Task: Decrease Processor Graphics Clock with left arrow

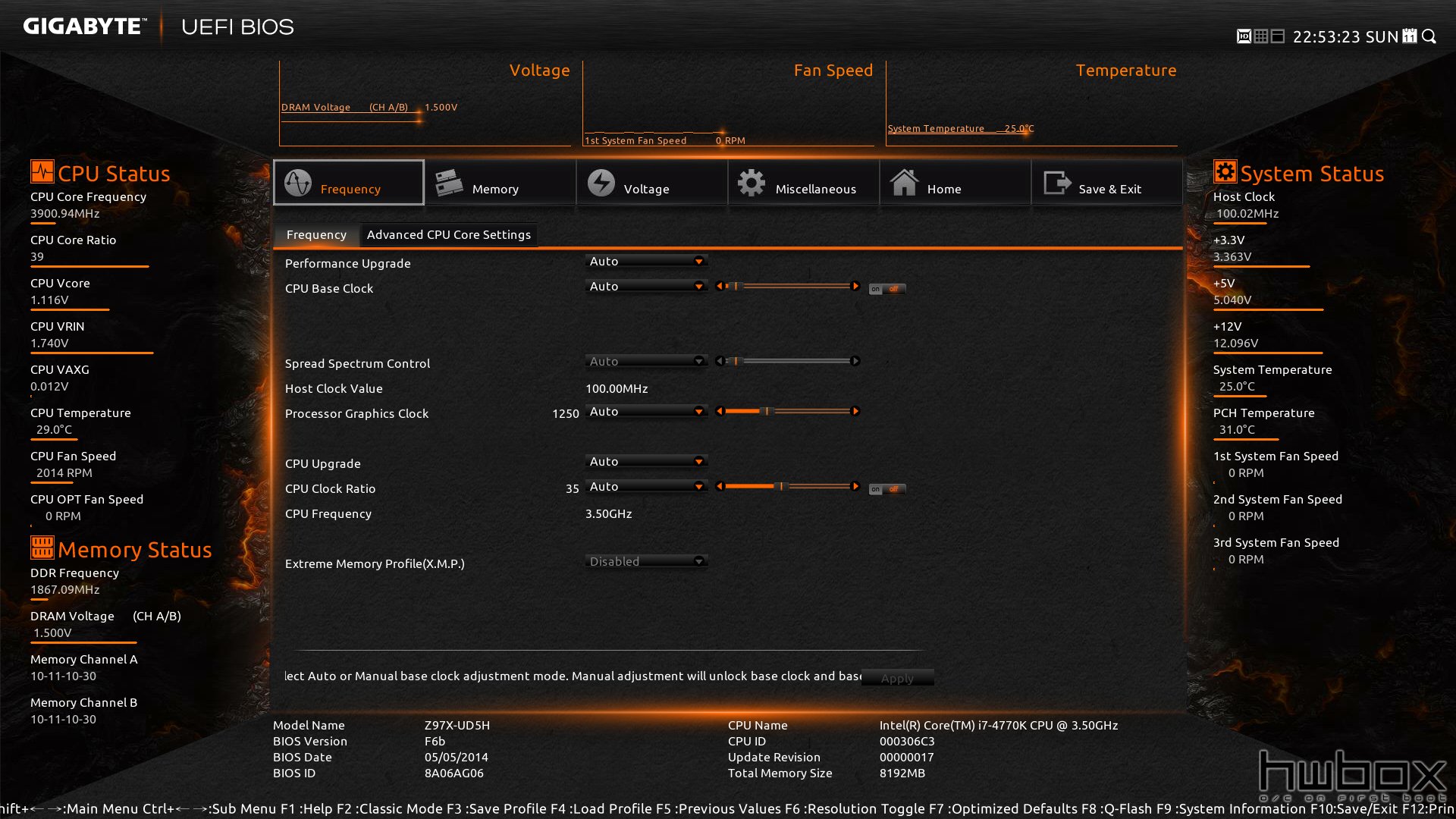Action: (720, 411)
